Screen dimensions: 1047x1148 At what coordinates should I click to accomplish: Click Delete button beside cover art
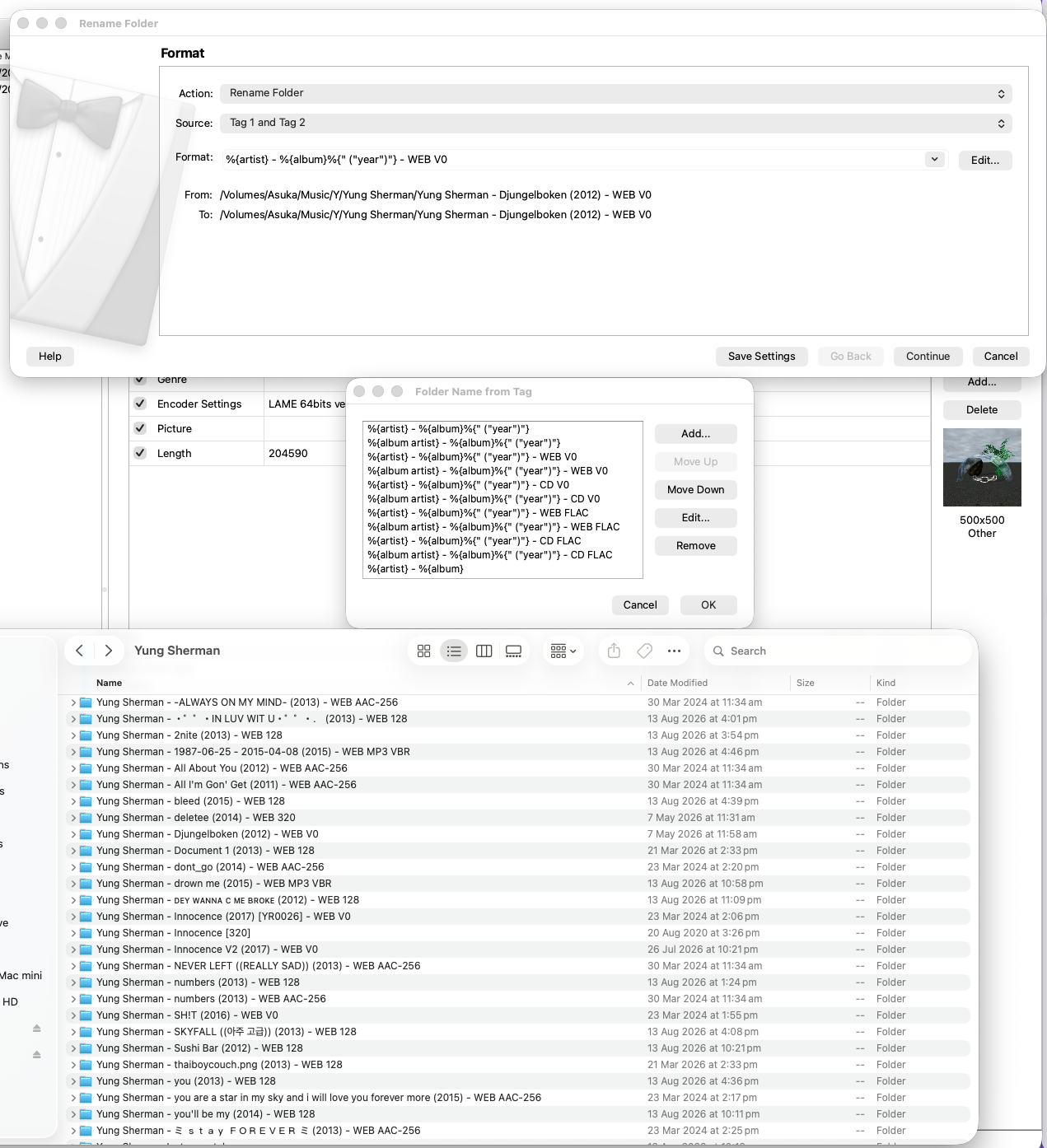(x=982, y=410)
